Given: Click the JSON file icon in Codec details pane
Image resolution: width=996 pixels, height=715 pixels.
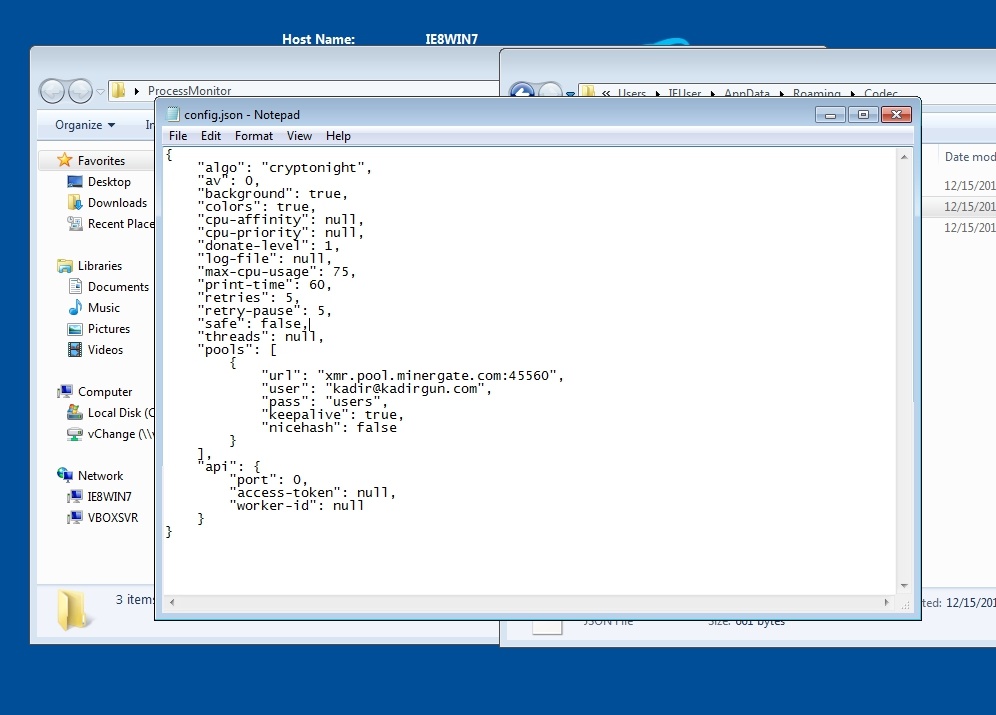Looking at the screenshot, I should click(547, 627).
